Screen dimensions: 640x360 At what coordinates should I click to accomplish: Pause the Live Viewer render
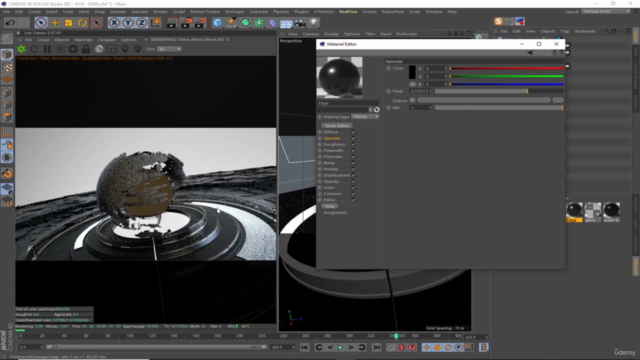[47, 49]
